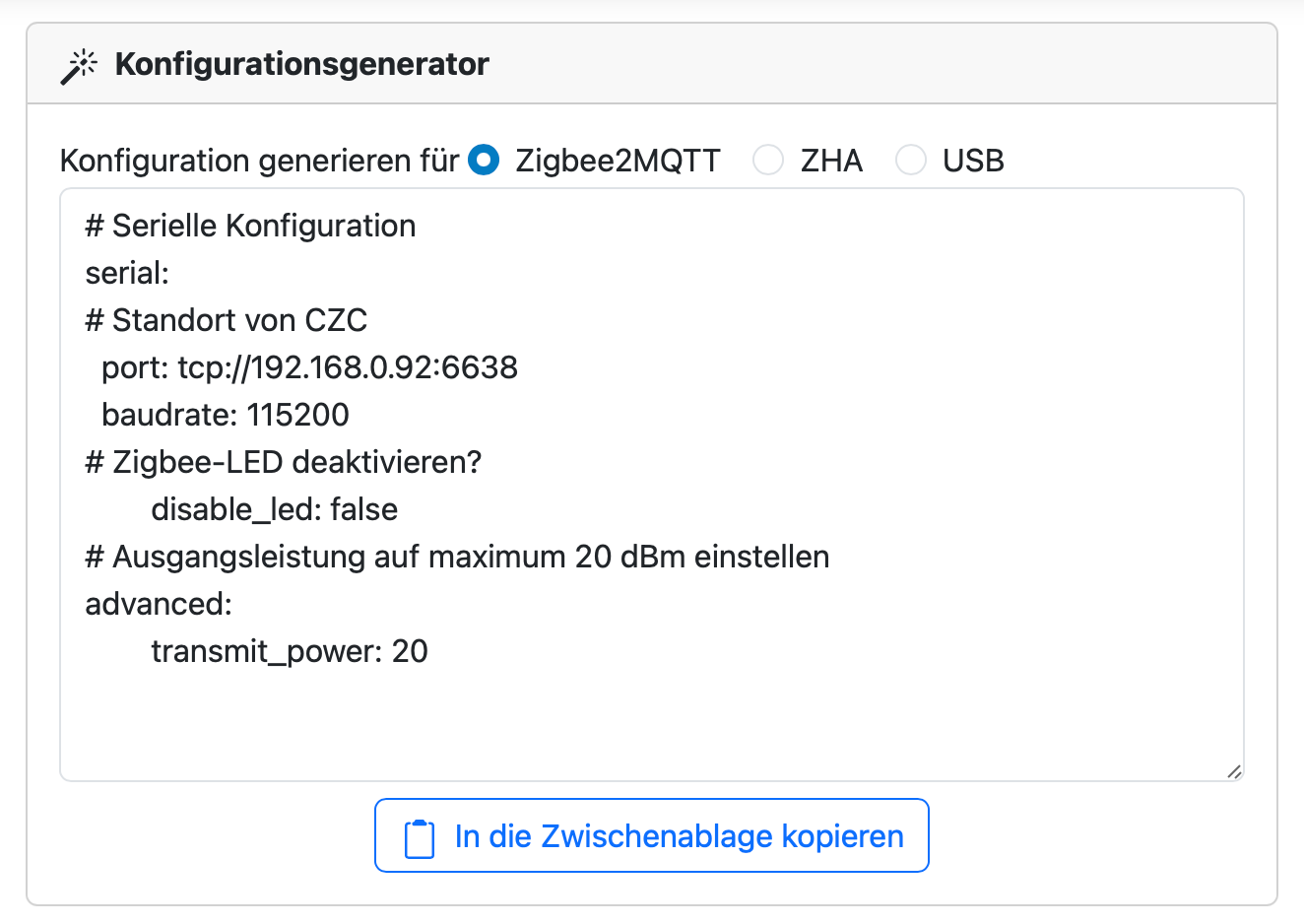1304x924 pixels.
Task: Click the "disable_led: false" setting
Action: click(x=274, y=509)
